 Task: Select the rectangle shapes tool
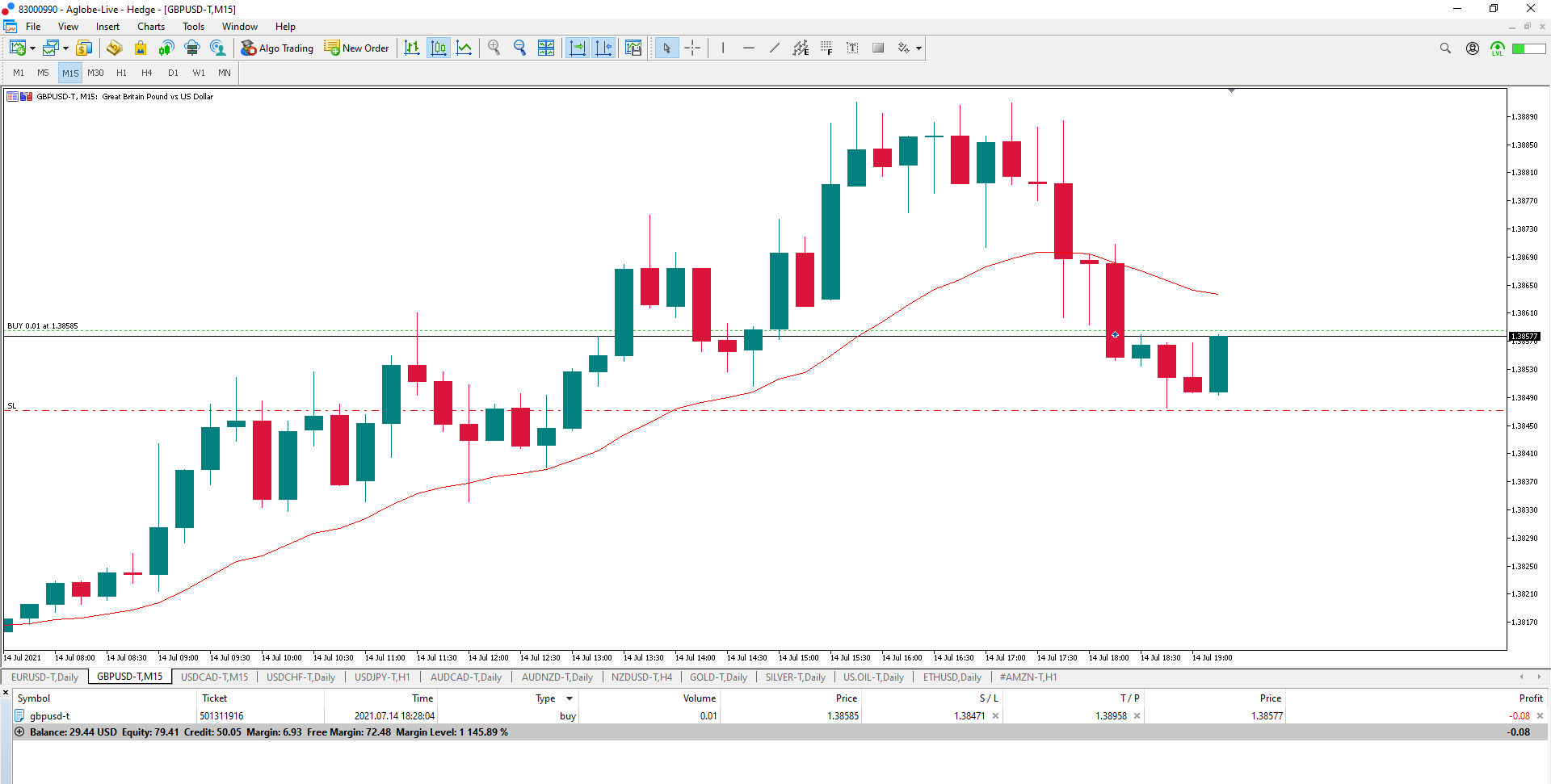tap(878, 48)
